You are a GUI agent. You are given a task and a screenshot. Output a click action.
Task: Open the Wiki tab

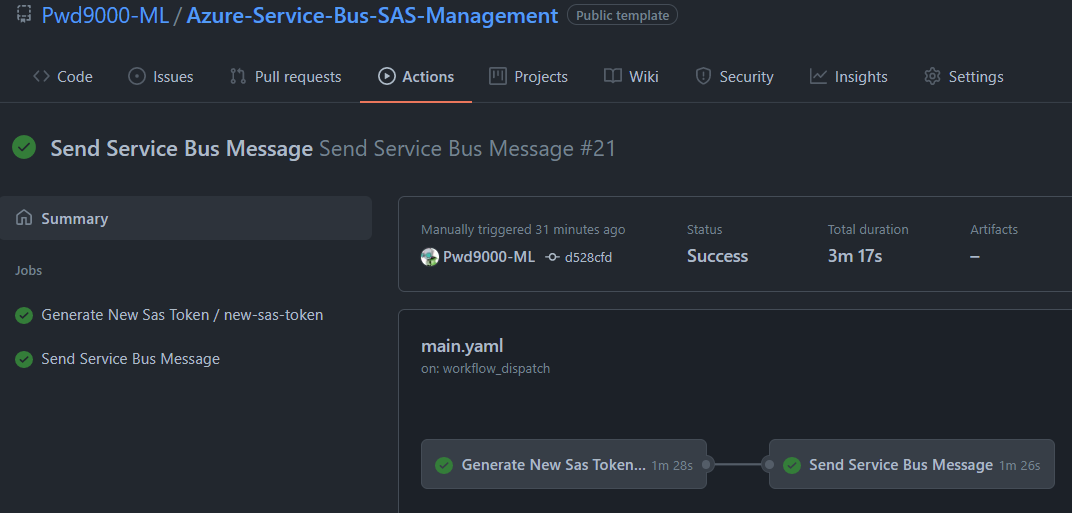coord(631,77)
